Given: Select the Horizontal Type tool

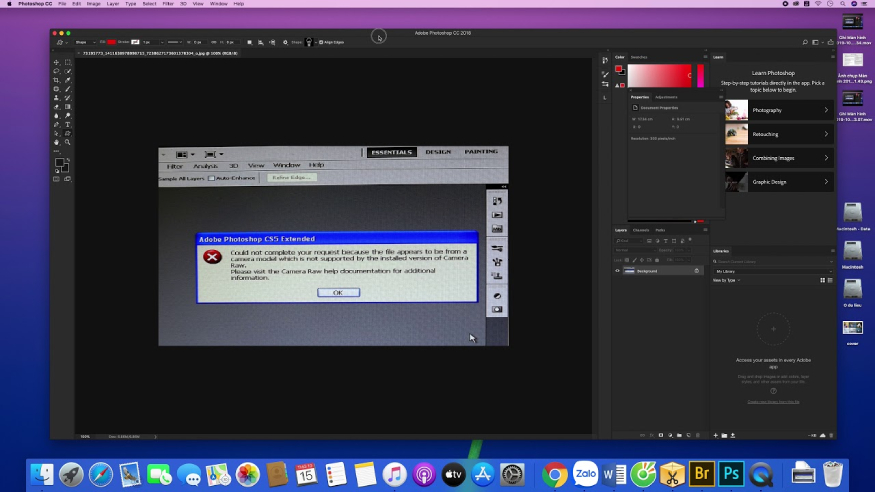Looking at the screenshot, I should (68, 125).
